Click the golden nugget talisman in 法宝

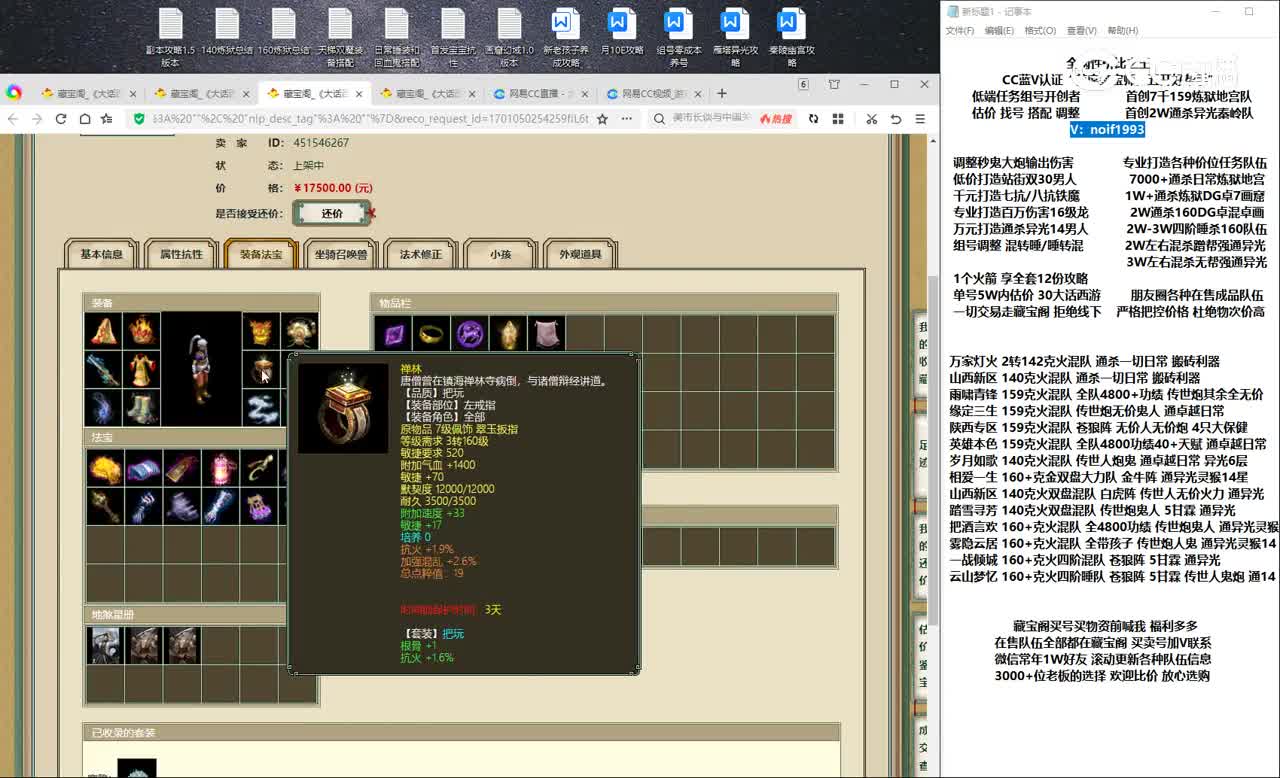coord(104,467)
